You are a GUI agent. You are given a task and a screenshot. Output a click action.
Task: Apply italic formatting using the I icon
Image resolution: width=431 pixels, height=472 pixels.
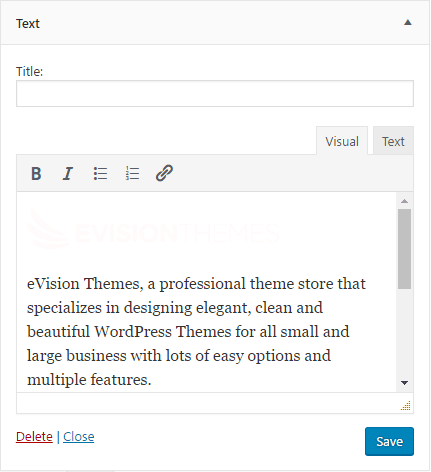[68, 173]
